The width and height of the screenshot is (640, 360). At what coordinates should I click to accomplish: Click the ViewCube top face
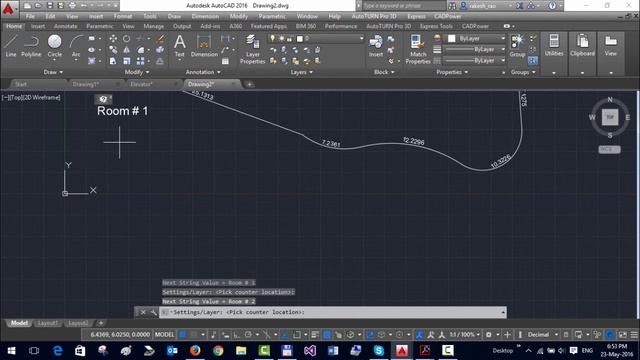[610, 117]
